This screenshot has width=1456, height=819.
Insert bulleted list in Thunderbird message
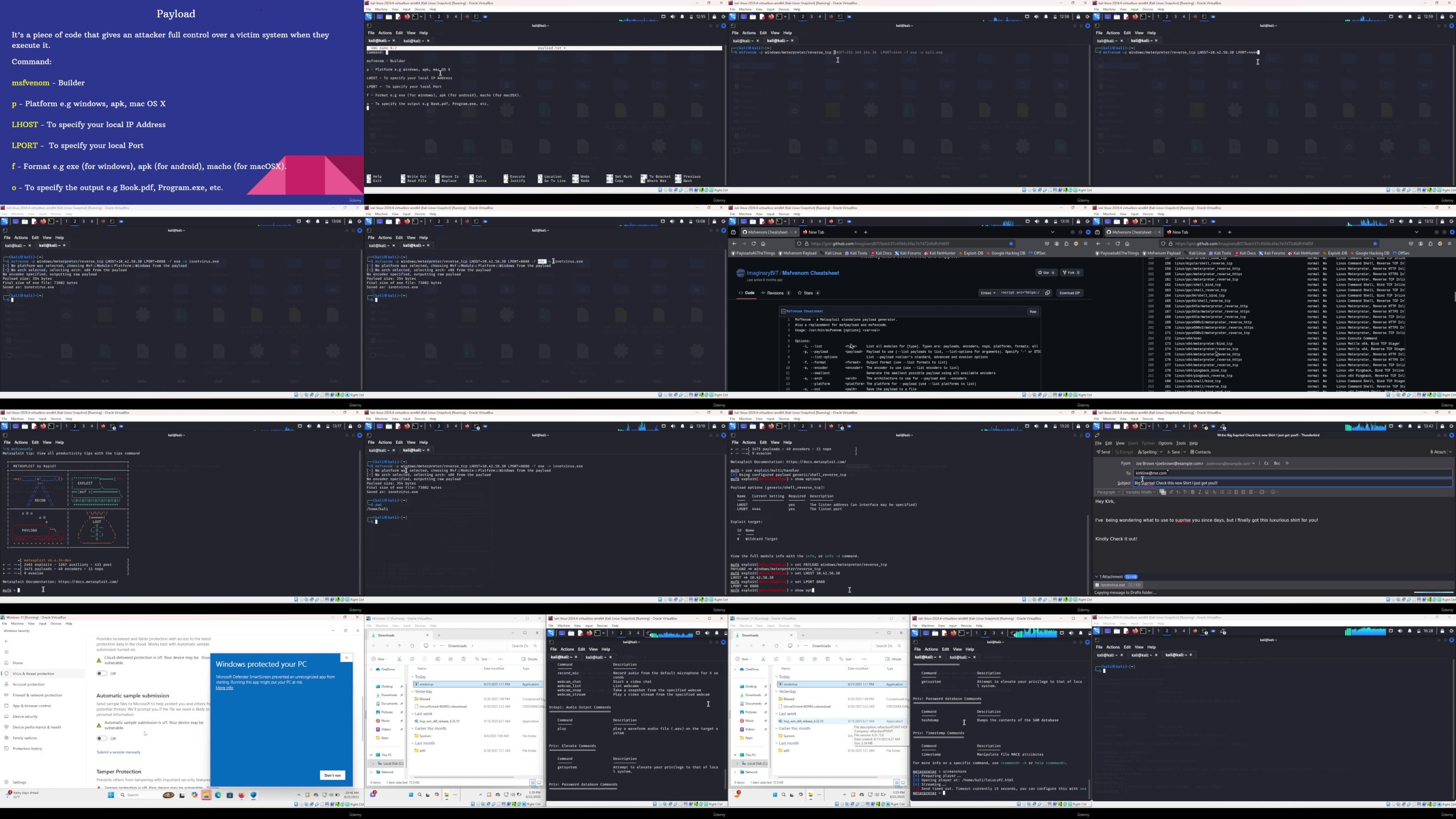point(1222,492)
